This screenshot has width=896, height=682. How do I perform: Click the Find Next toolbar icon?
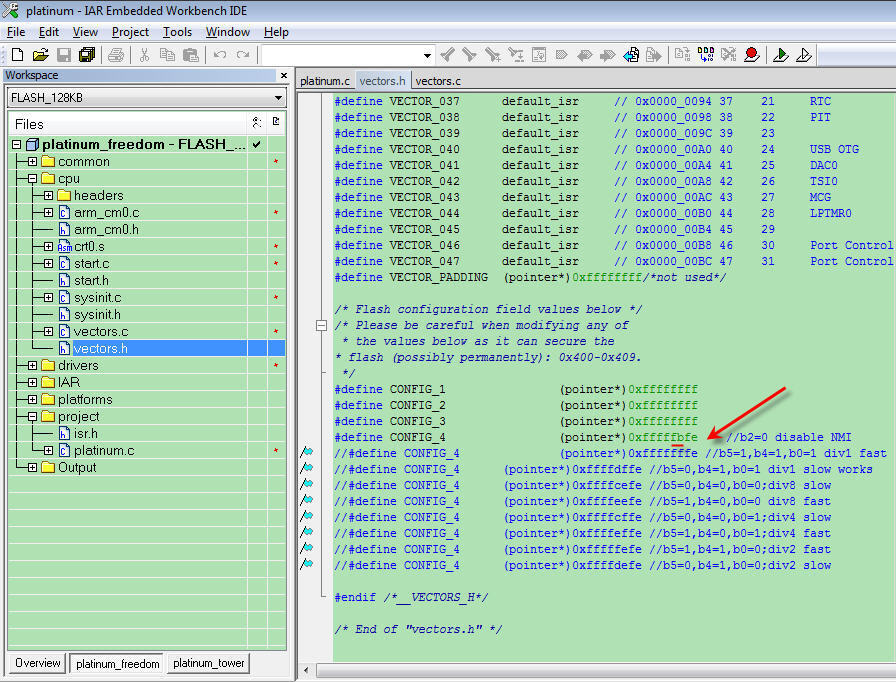(470, 55)
